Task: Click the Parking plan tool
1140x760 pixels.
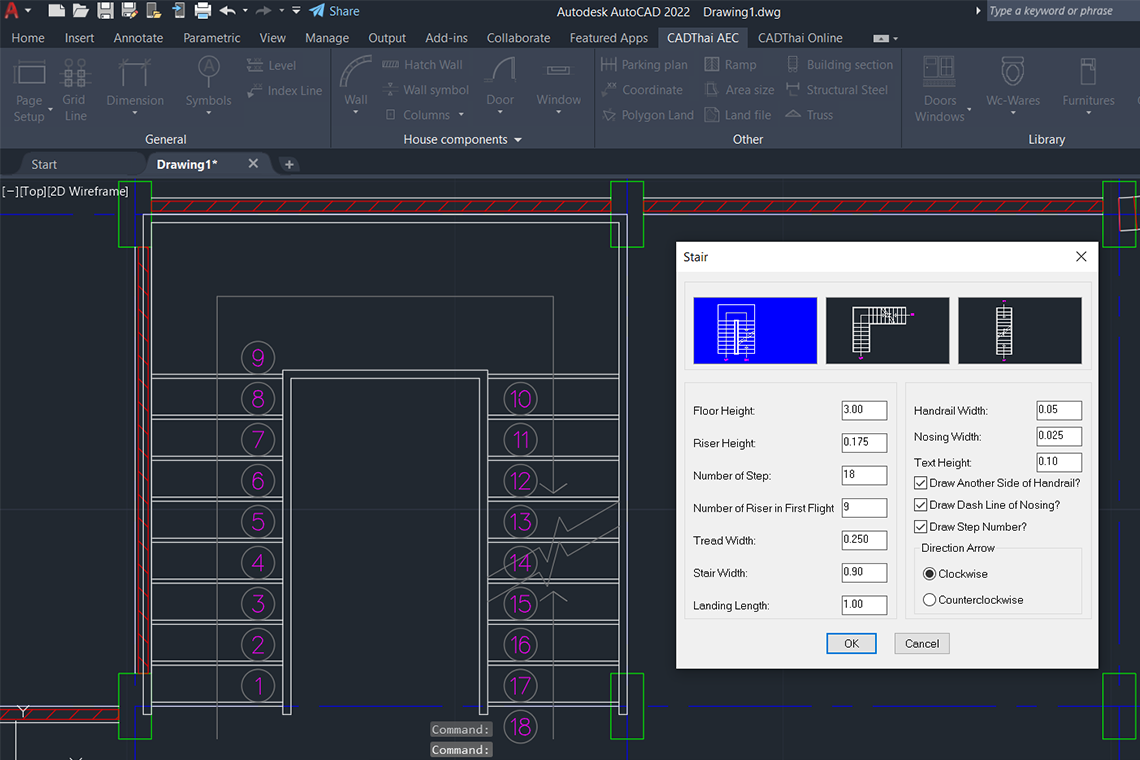Action: point(644,65)
